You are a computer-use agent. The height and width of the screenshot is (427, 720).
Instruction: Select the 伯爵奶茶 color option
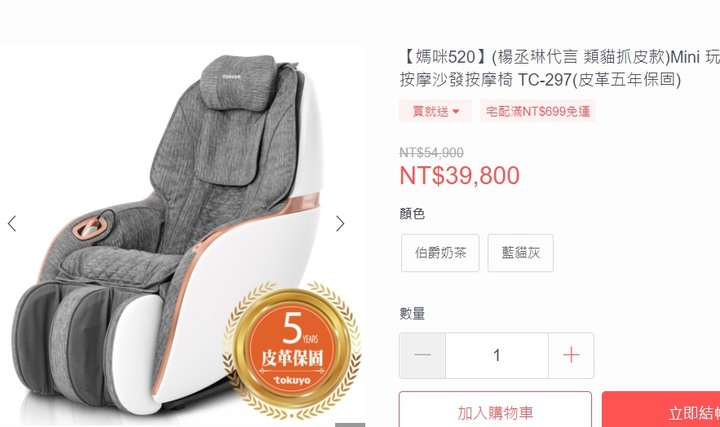[440, 253]
